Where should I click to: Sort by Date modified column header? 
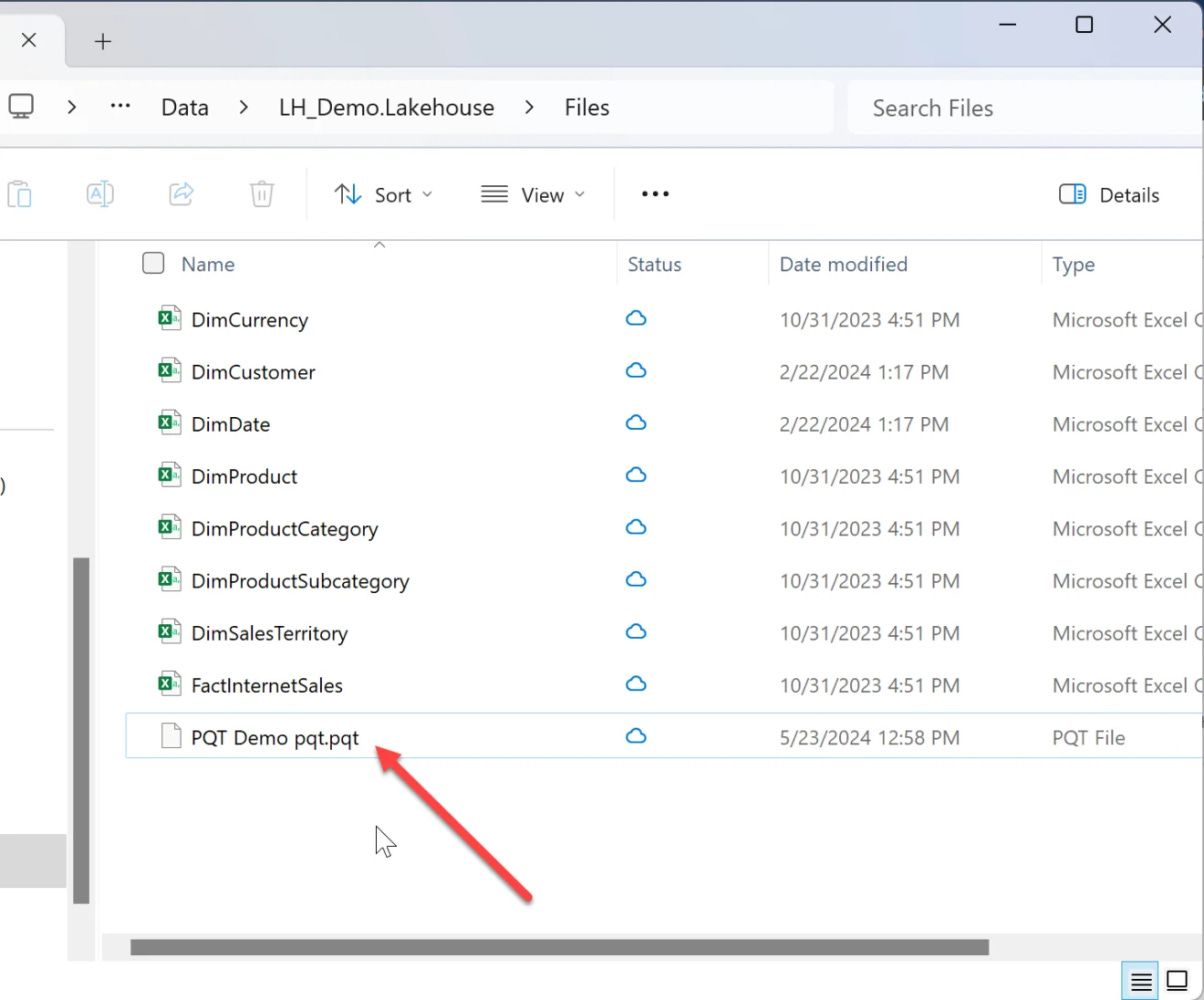843,264
